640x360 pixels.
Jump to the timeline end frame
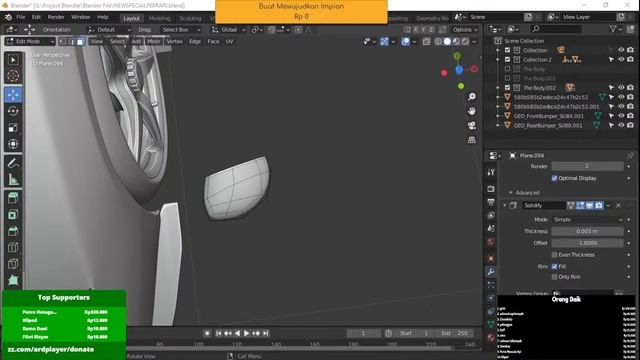[266, 333]
